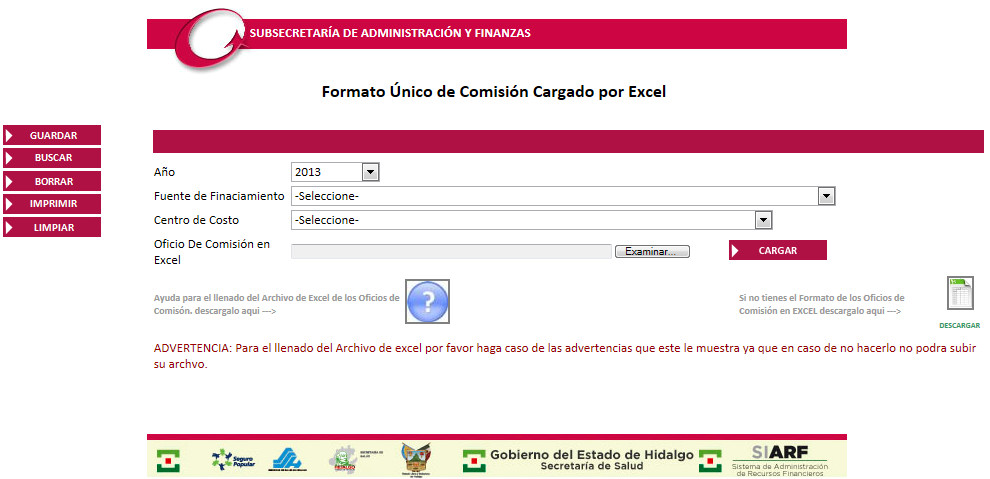This screenshot has height=479, width=990.
Task: Click the BORRAR delete button
Action: pos(52,181)
